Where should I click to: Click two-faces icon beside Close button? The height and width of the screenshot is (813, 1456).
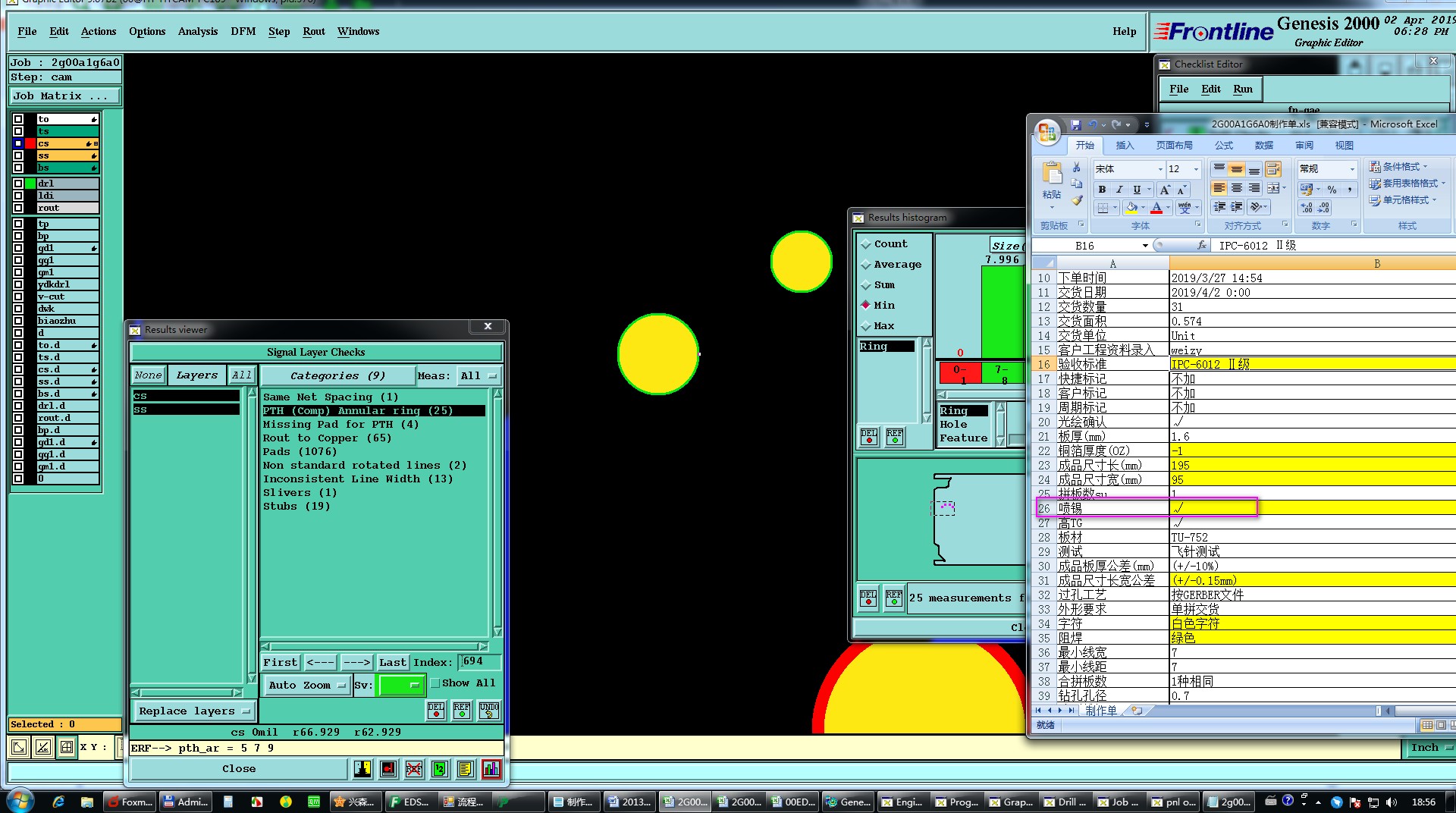(x=362, y=769)
